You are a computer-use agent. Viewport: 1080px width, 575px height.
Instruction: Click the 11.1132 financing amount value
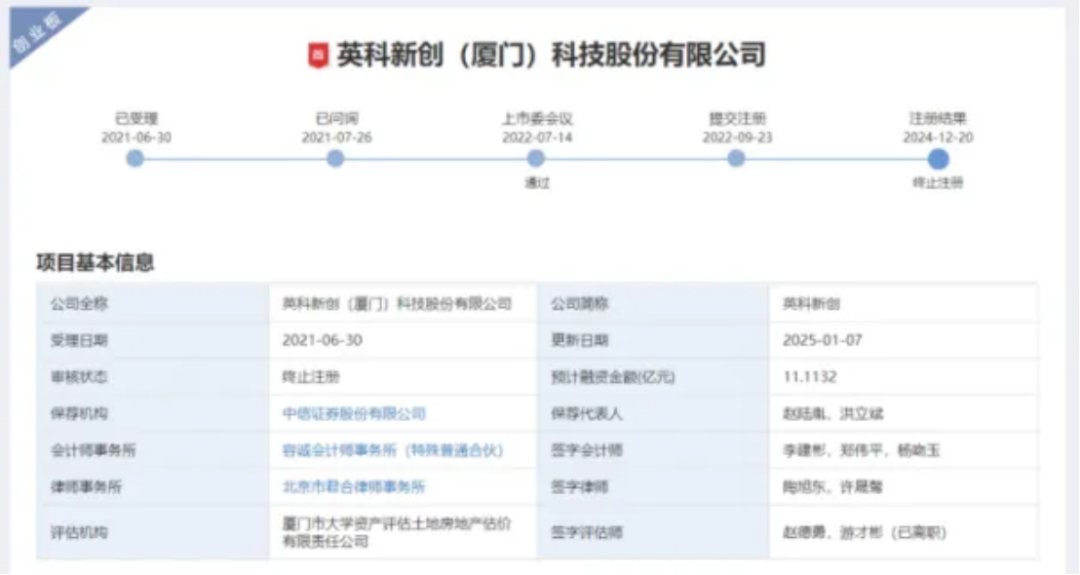[x=810, y=377]
